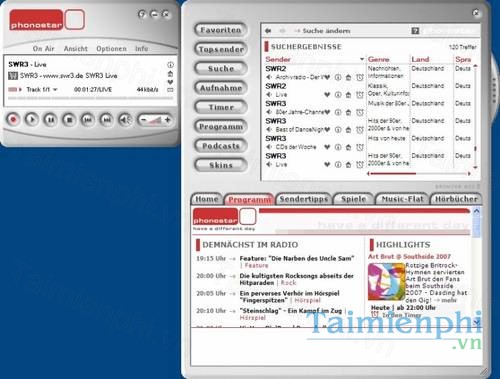This screenshot has height=379, width=500.
Task: Open the Timer section
Action: (221, 107)
